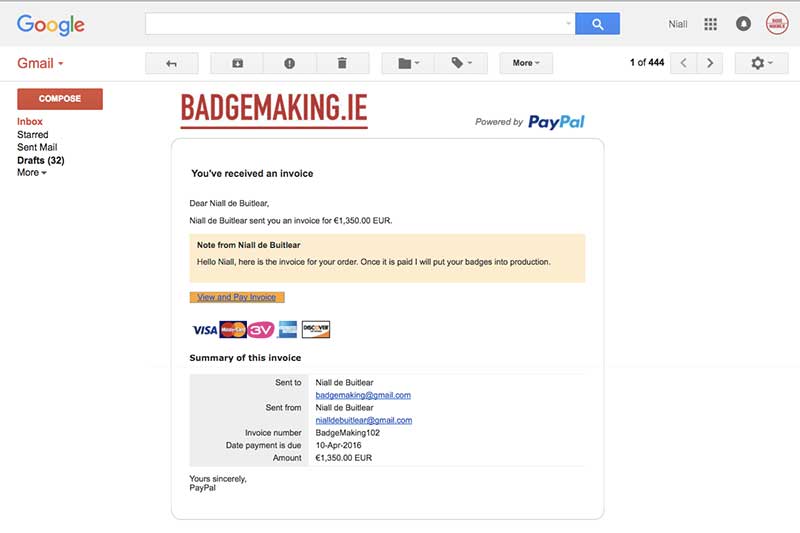
Task: Click 'Summary of this invoice' heading
Action: click(245, 358)
